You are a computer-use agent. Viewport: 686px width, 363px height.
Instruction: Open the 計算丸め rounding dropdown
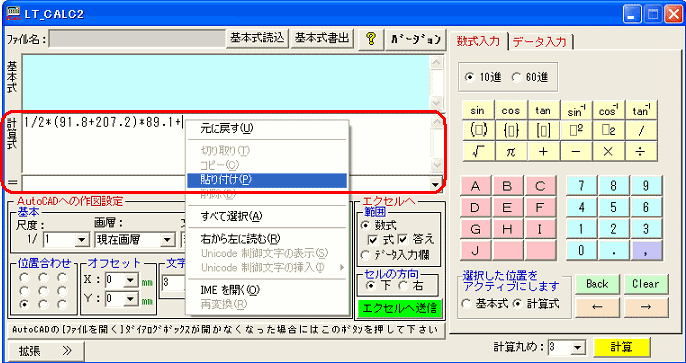[x=578, y=348]
